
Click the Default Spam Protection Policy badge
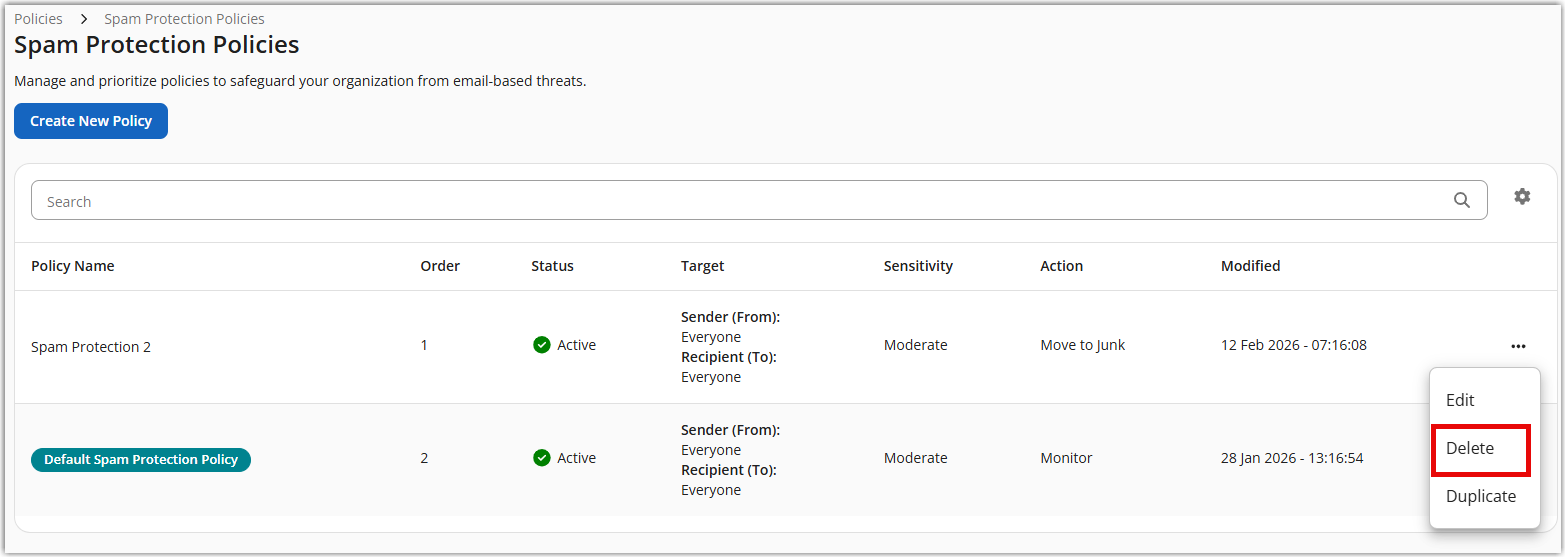click(141, 460)
